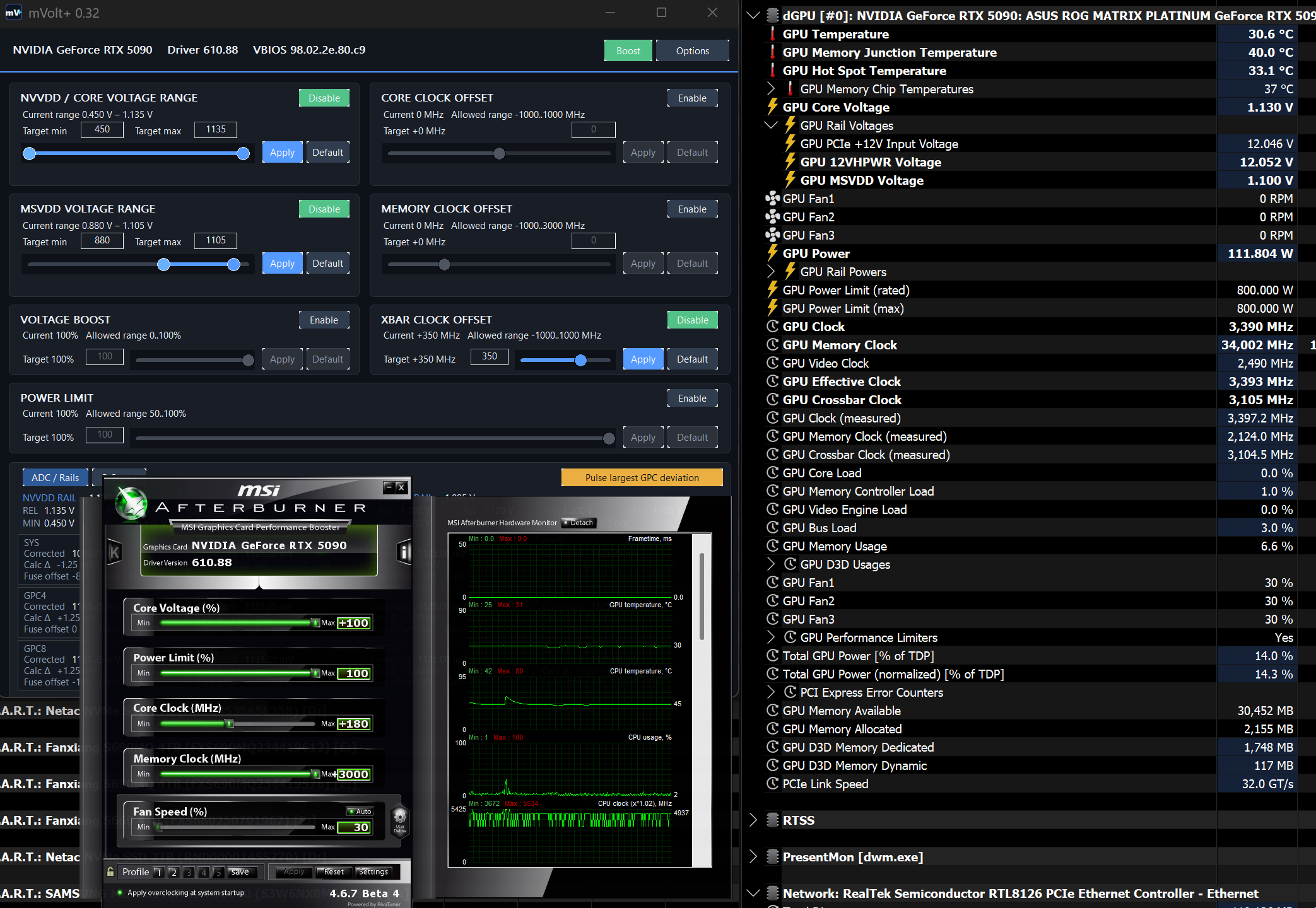1316x908 pixels.
Task: Click the Afterburner profile lock icon
Action: pos(110,872)
